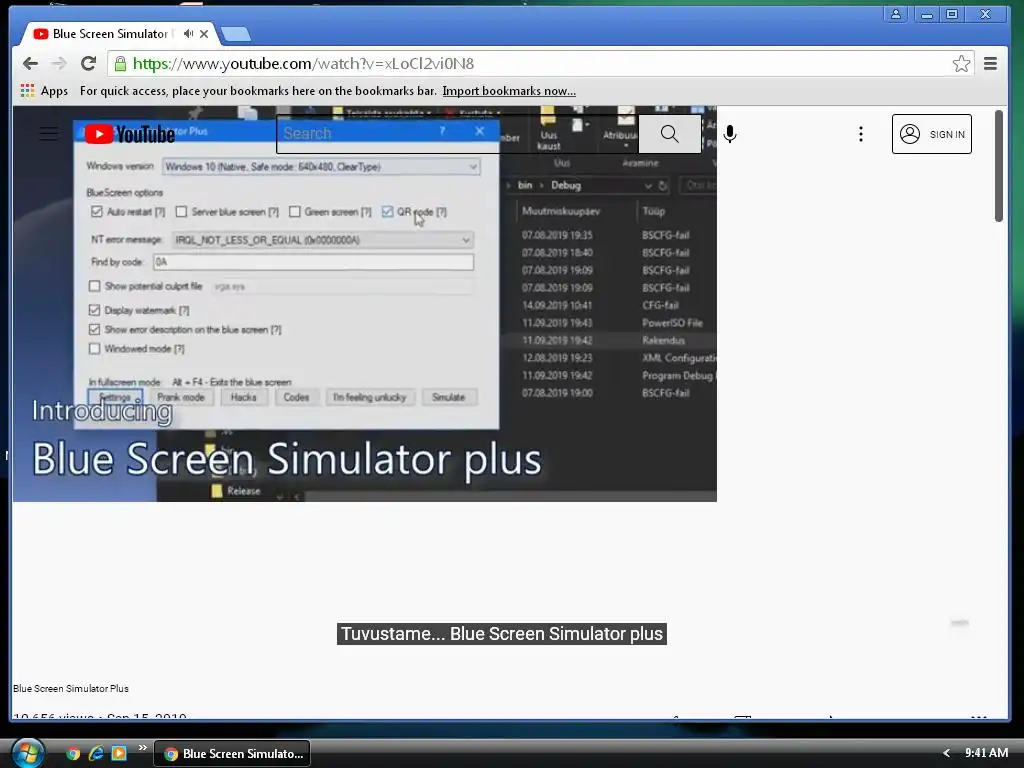
Task: Go to the YouTube home logo
Action: pyautogui.click(x=130, y=134)
